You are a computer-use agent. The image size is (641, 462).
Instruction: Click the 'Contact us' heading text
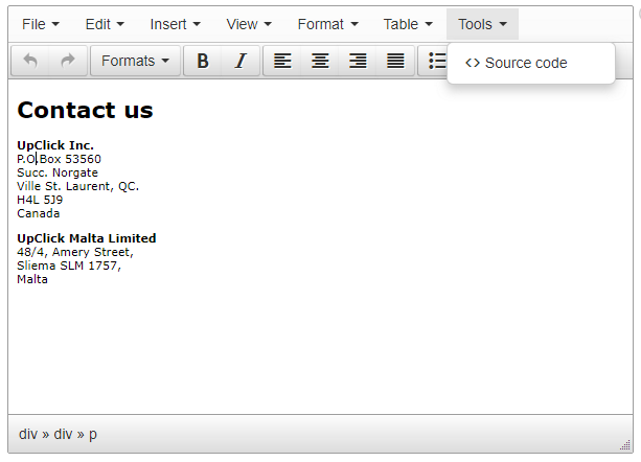coord(85,110)
